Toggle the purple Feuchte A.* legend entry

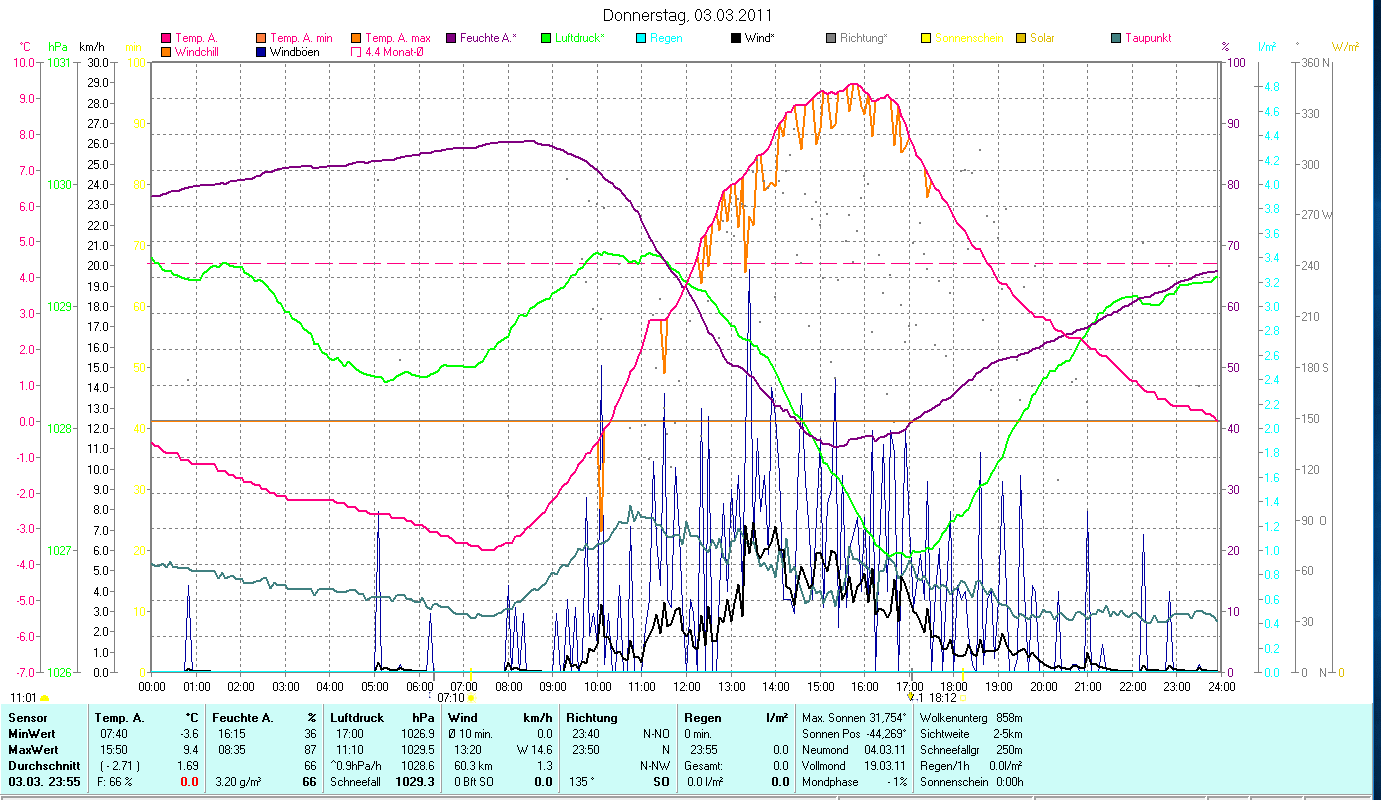click(x=451, y=38)
